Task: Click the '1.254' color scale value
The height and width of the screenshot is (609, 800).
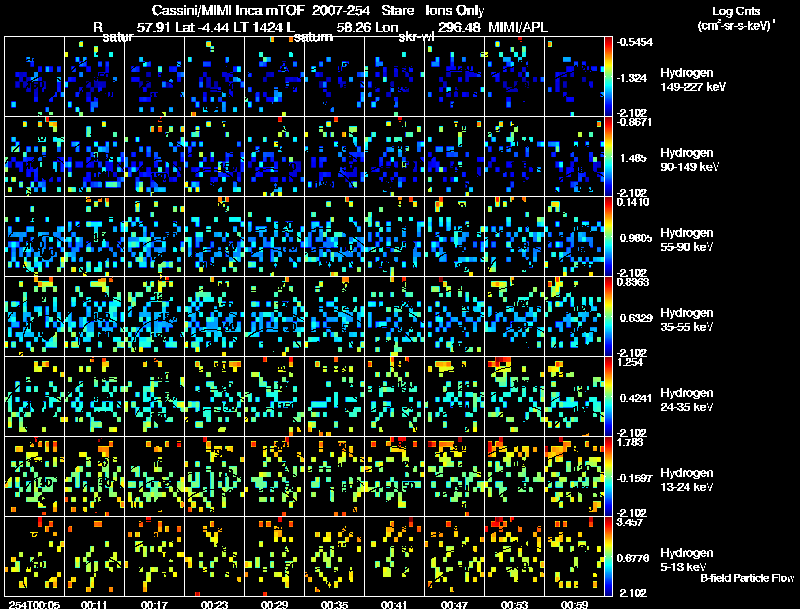Action: tap(630, 362)
